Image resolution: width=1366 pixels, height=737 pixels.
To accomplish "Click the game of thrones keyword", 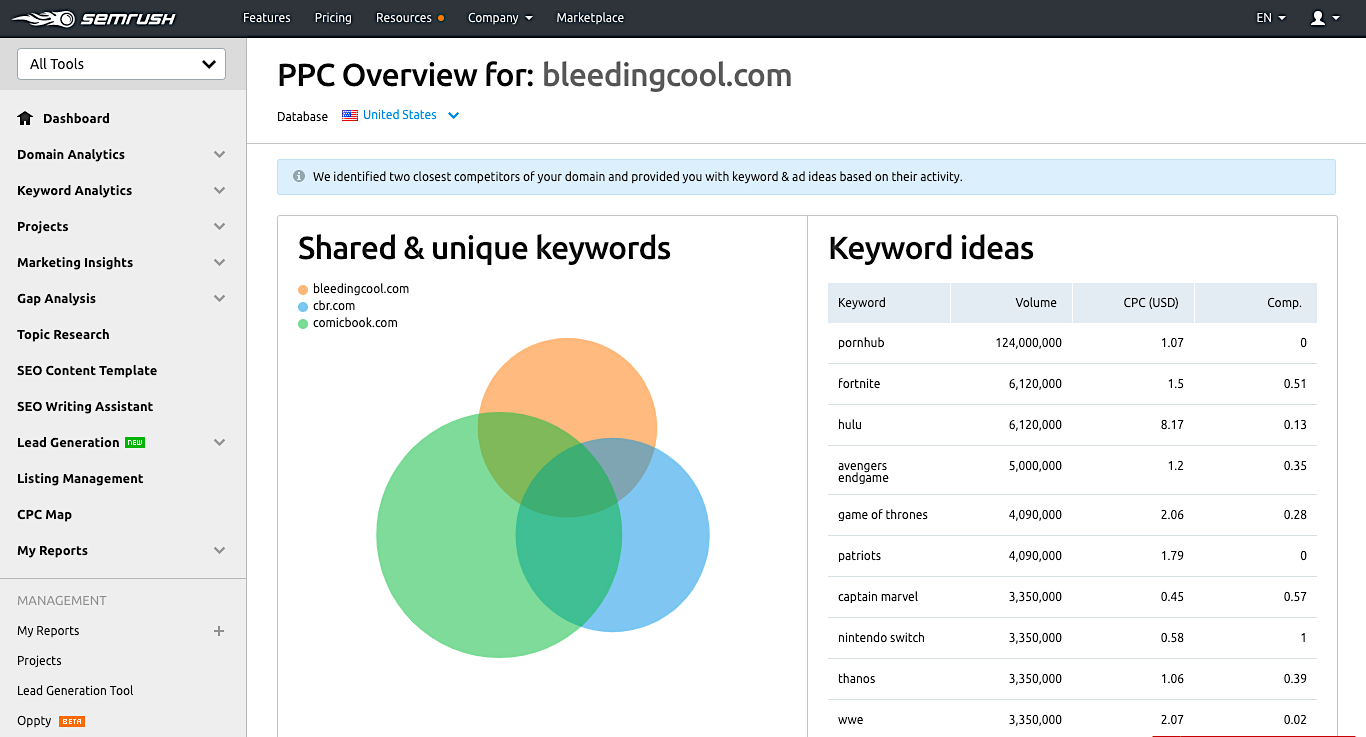I will (883, 515).
